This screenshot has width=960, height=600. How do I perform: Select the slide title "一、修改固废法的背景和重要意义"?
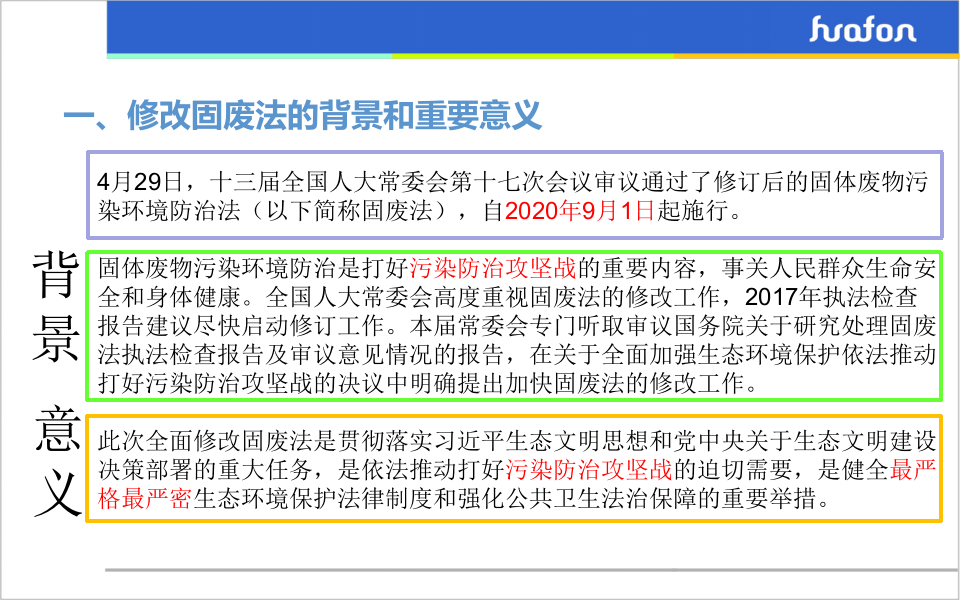click(x=303, y=114)
